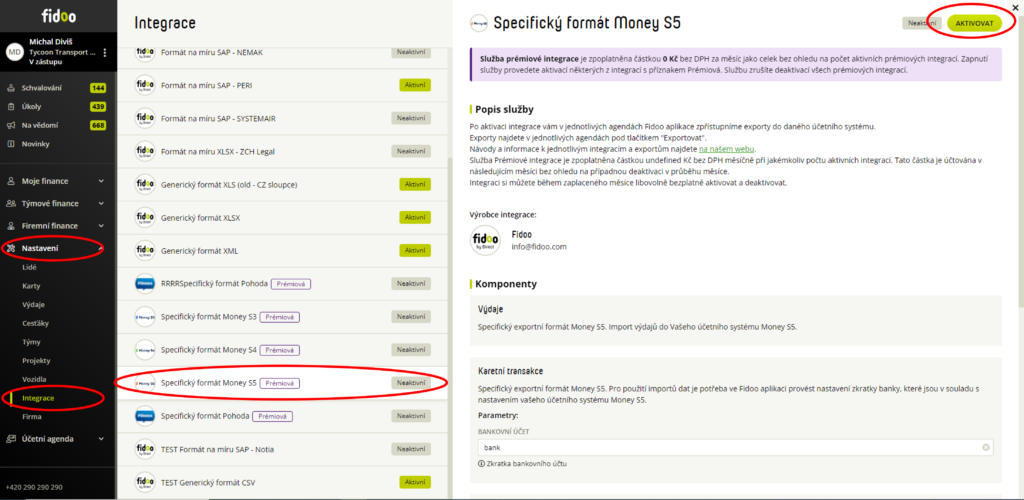Collapse the Nastavení section chevron
The width and height of the screenshot is (1024, 500).
pos(101,248)
